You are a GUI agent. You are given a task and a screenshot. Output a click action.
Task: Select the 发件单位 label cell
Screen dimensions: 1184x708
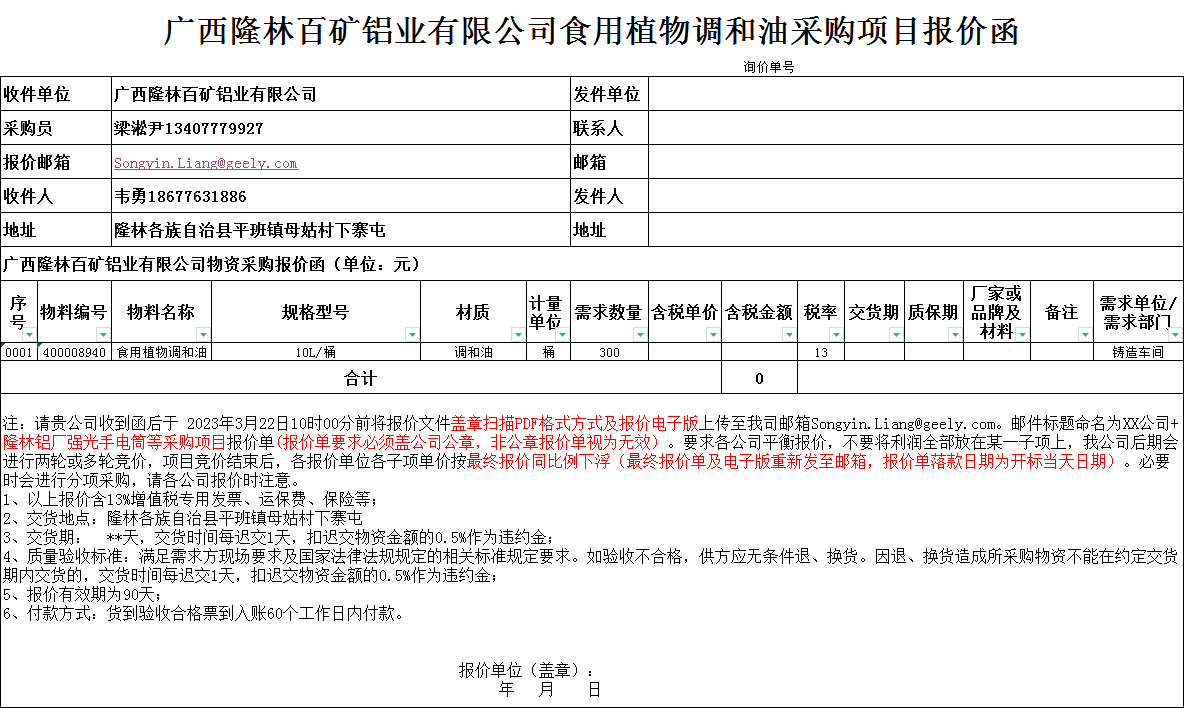(609, 94)
